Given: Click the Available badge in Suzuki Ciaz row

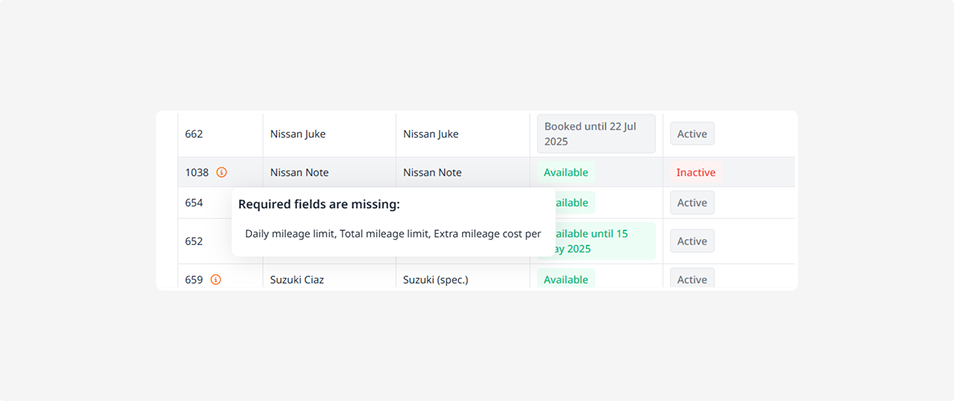Looking at the screenshot, I should 565,280.
